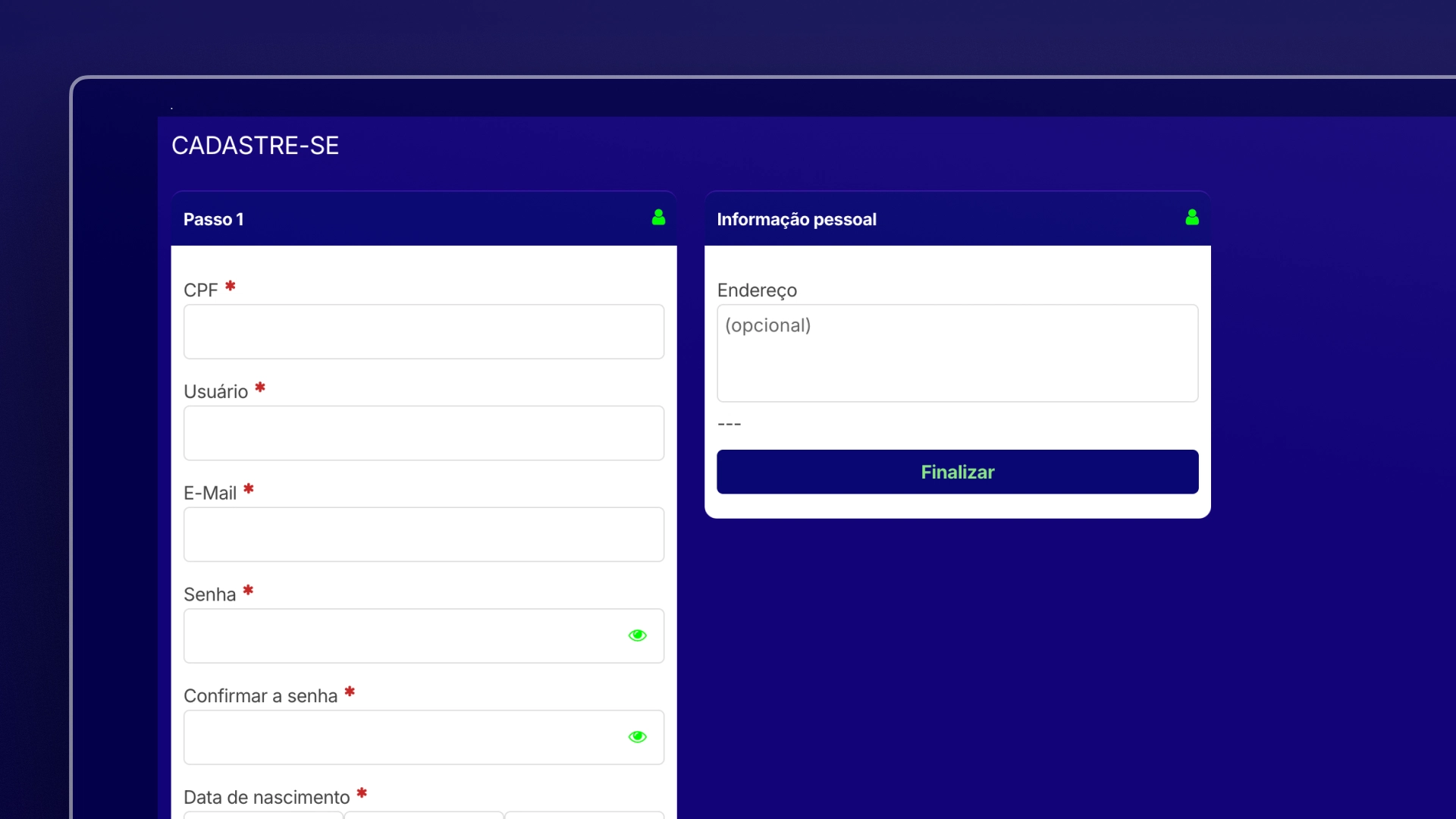Click inside the Senha password field
Screen dimensions: 1456x819
pos(424,636)
